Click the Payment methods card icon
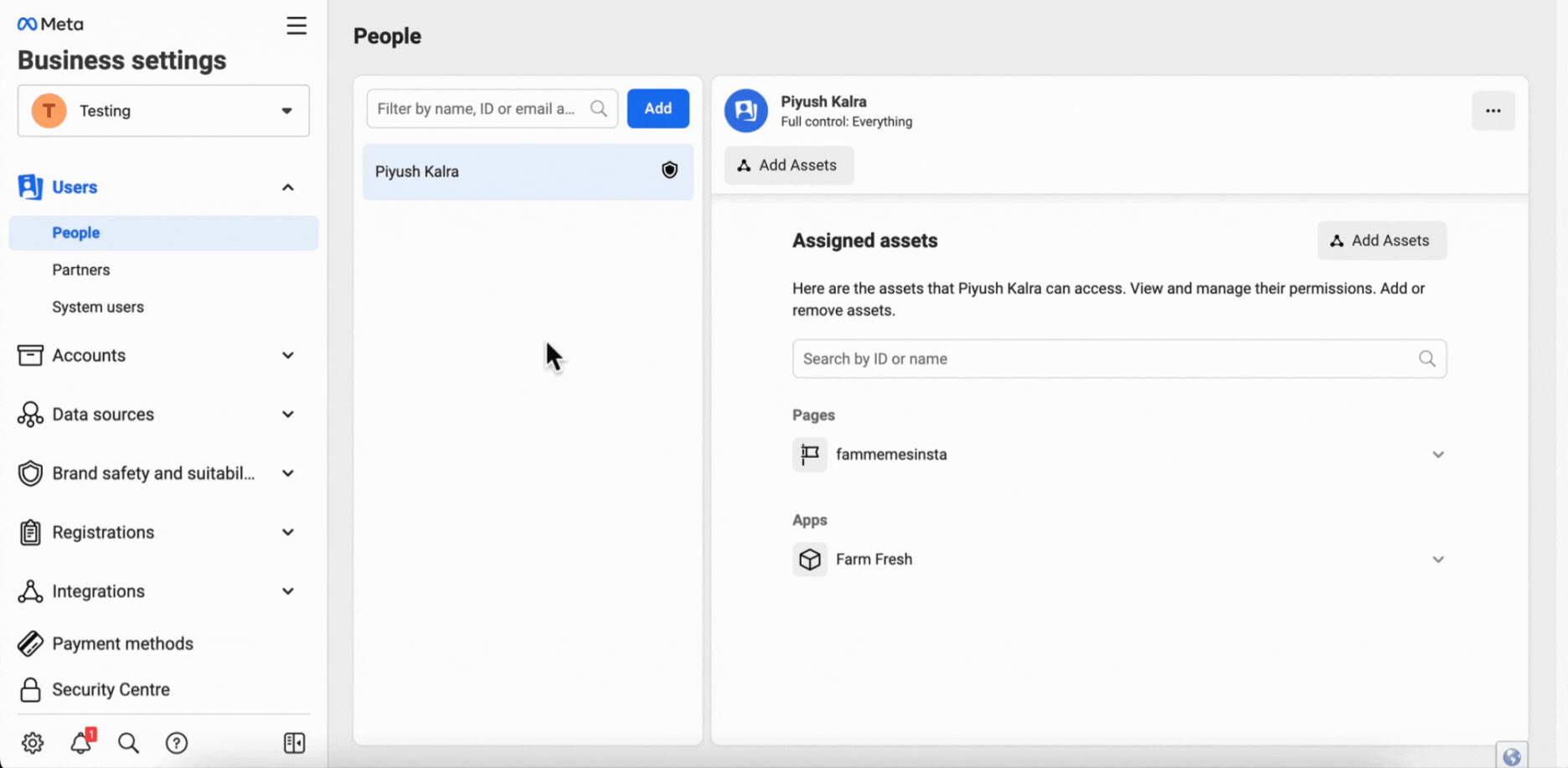 (30, 643)
